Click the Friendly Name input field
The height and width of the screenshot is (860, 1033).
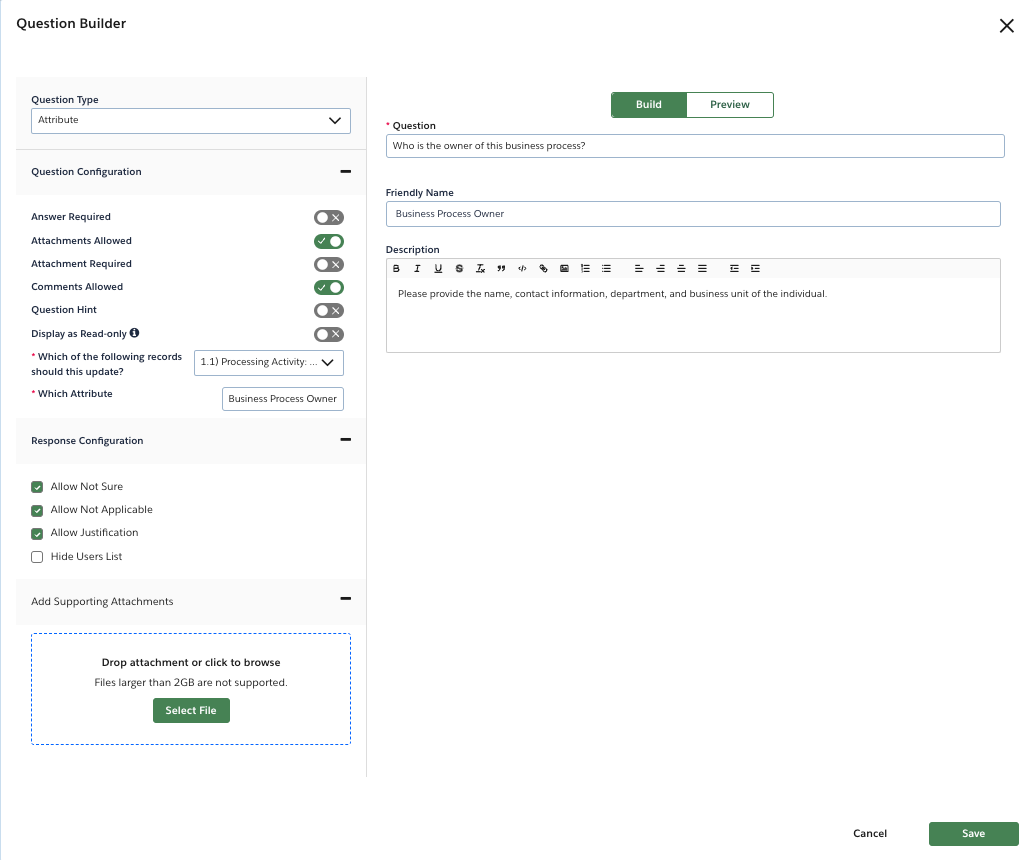pyautogui.click(x=692, y=213)
